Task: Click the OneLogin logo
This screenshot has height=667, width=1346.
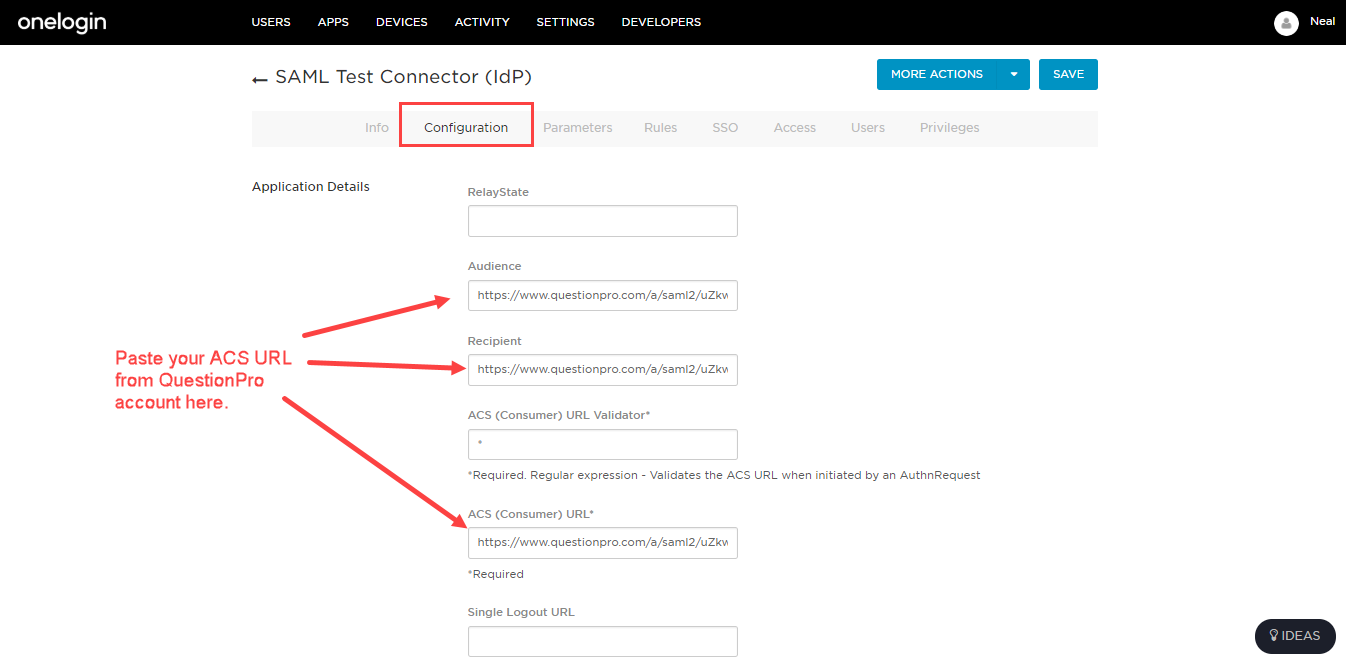Action: (62, 22)
